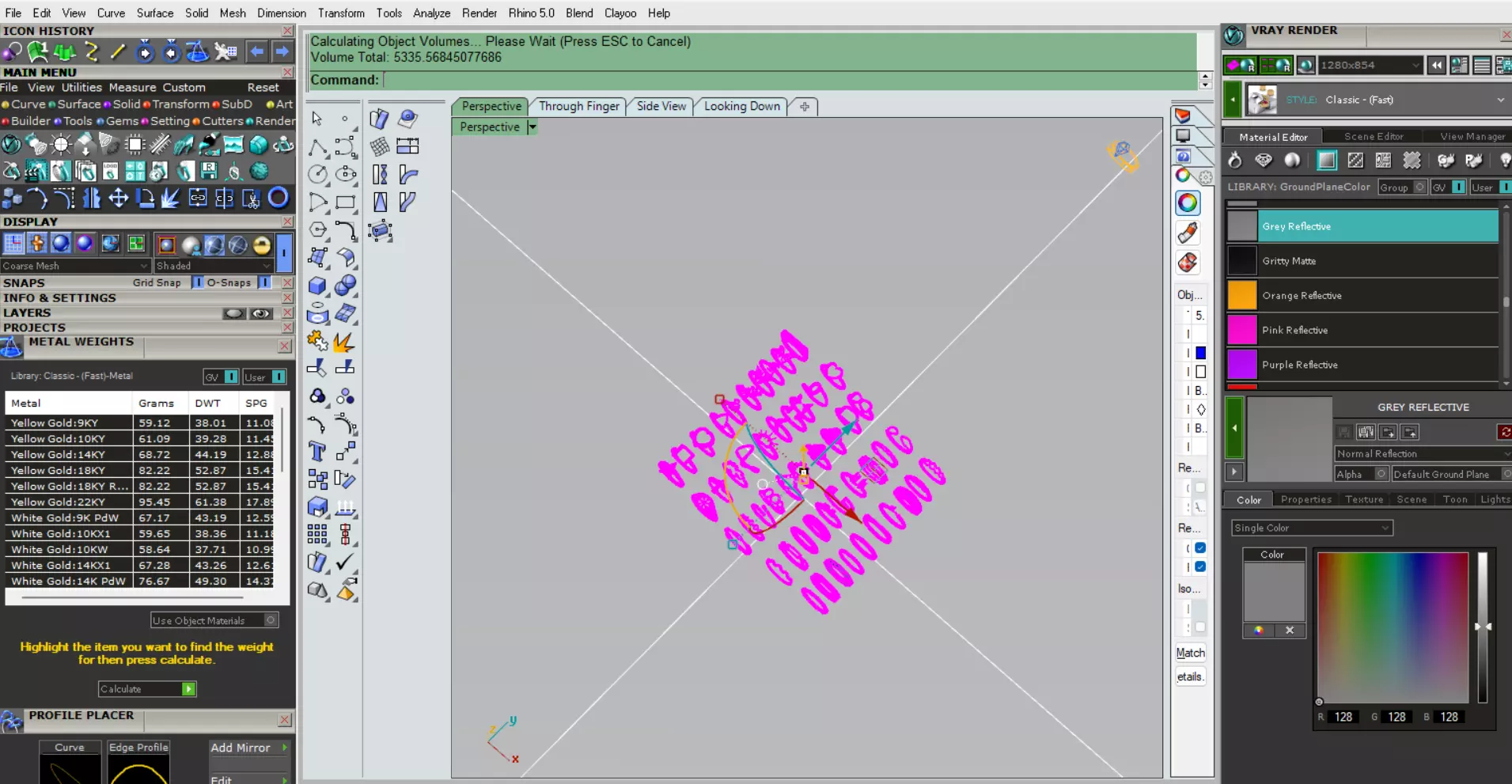Switch to Looking Down viewport tab
Viewport: 1512px width, 784px height.
(742, 106)
